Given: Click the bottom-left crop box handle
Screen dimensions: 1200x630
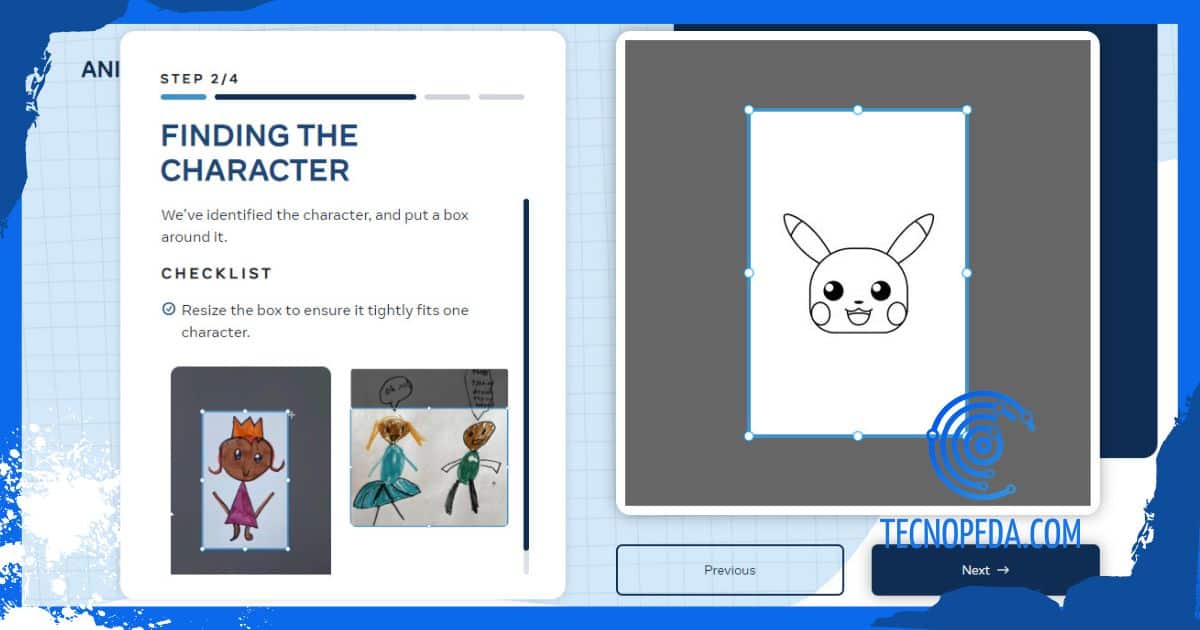Looking at the screenshot, I should tap(749, 436).
